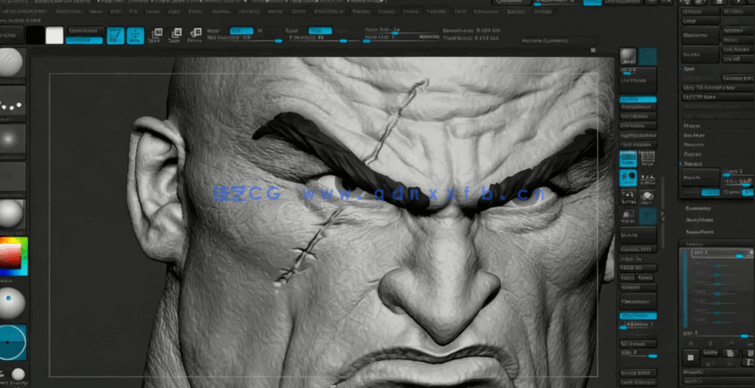Image resolution: width=755 pixels, height=388 pixels.
Task: Click the blue button below the color swatches
Action: 84,40
